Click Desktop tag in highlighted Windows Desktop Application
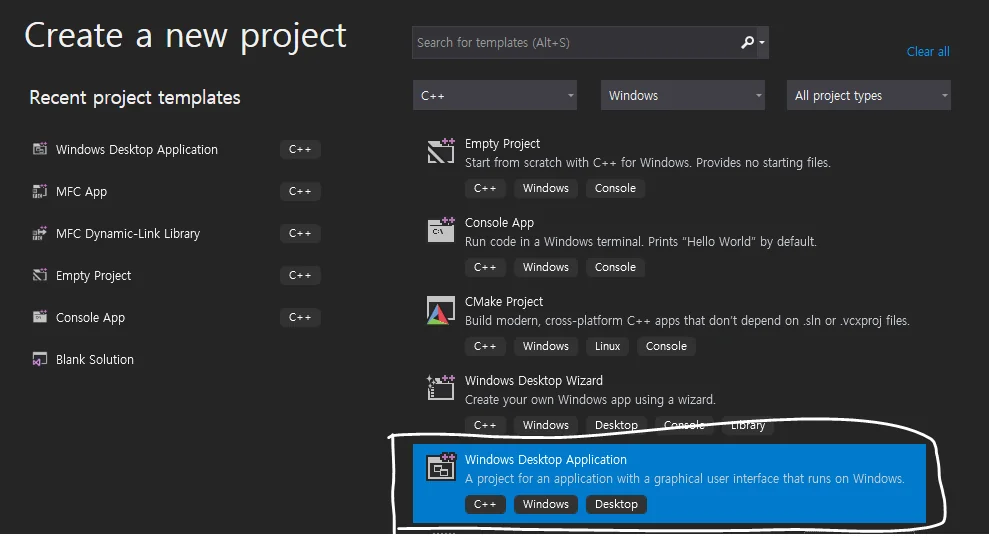Viewport: 989px width, 546px height. point(616,504)
